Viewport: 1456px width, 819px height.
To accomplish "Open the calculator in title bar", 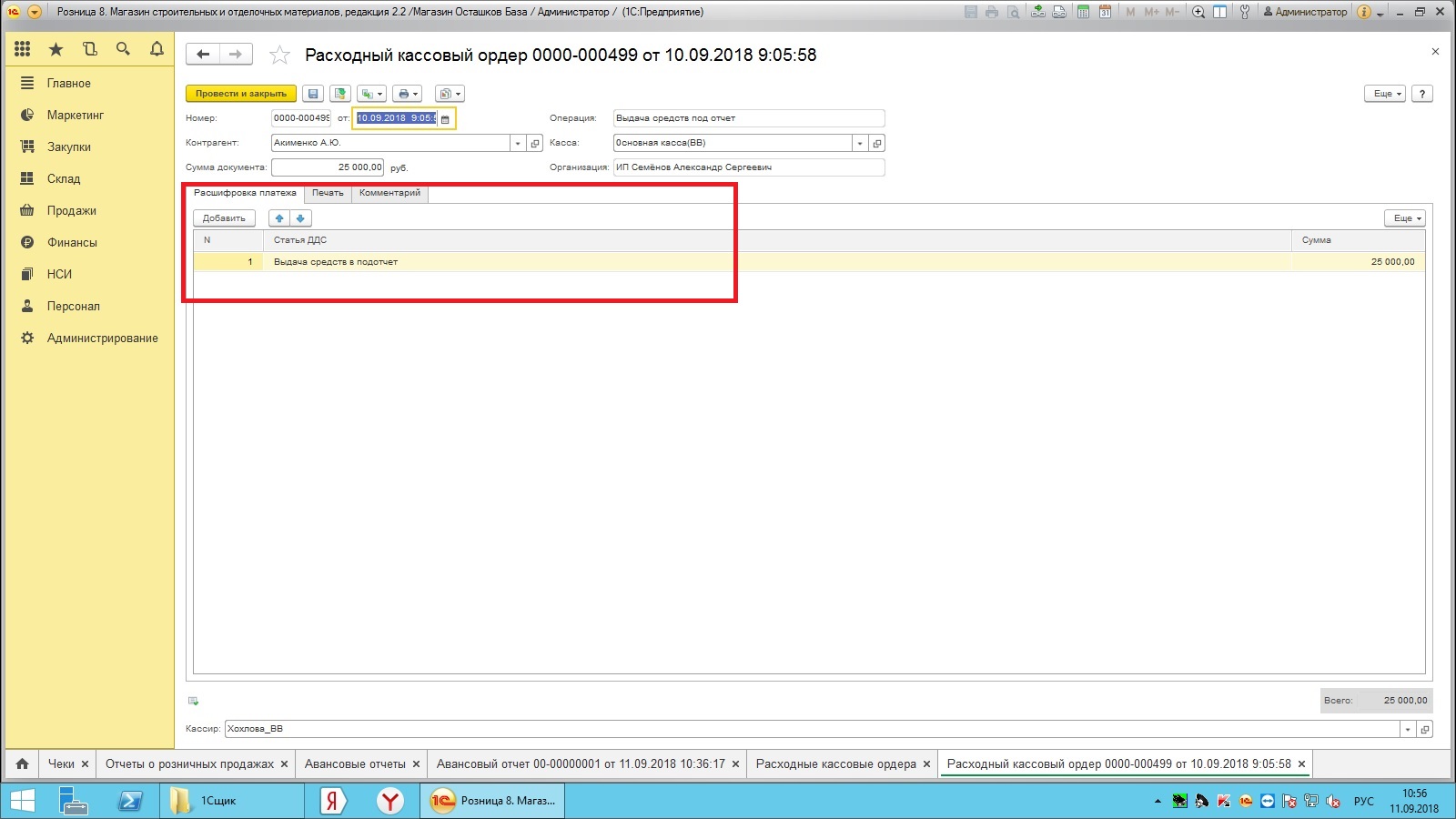I will click(1083, 12).
